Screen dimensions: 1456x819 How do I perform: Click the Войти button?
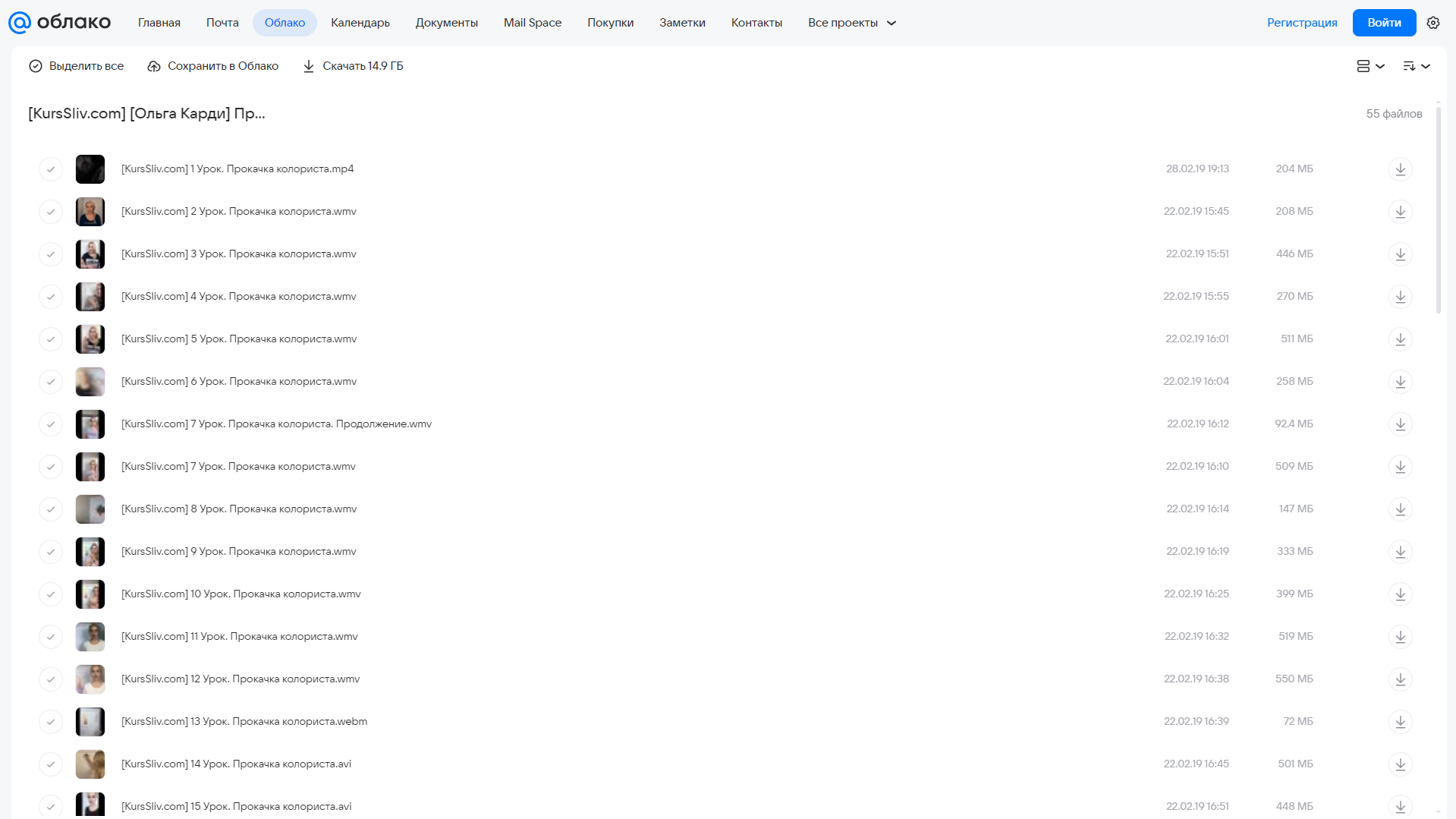(x=1384, y=23)
